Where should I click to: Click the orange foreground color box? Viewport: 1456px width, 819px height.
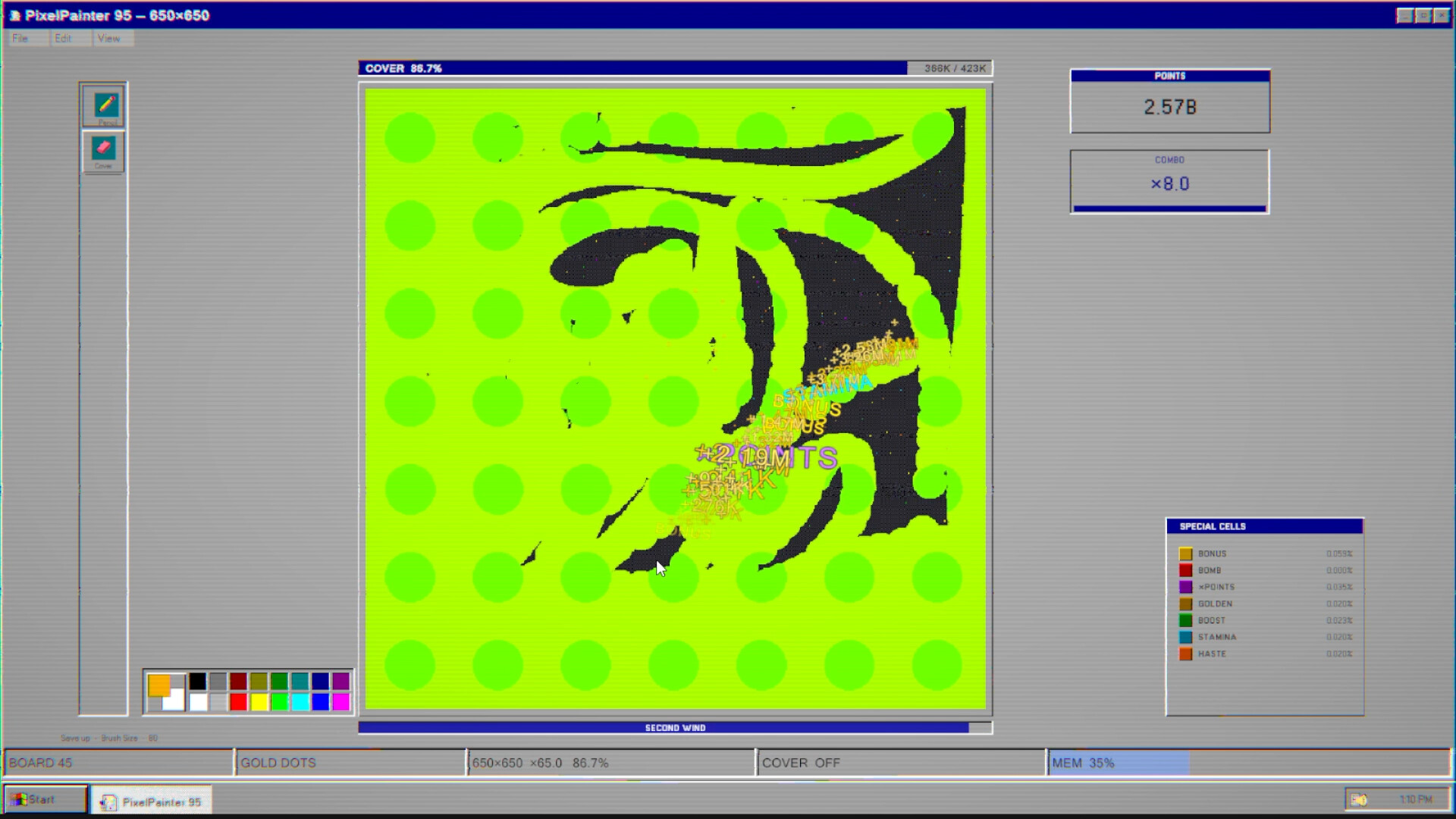(x=158, y=685)
